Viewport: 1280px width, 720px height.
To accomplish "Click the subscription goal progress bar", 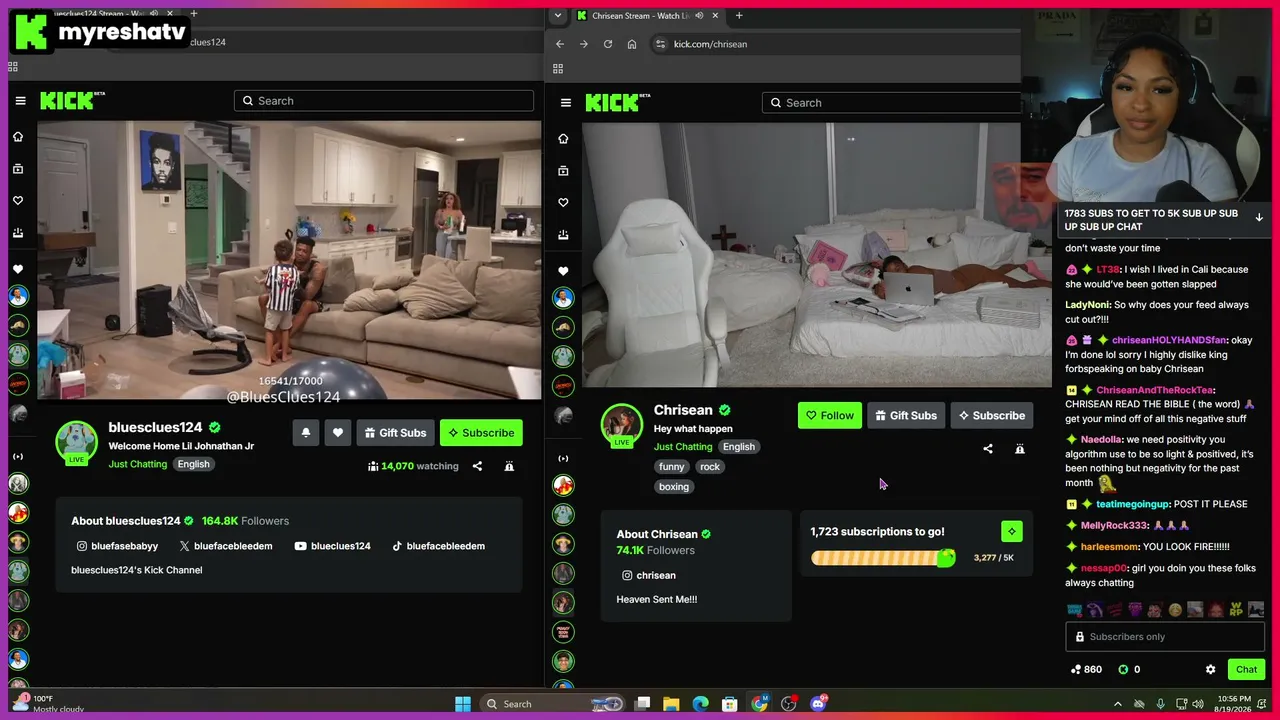I will click(x=883, y=558).
